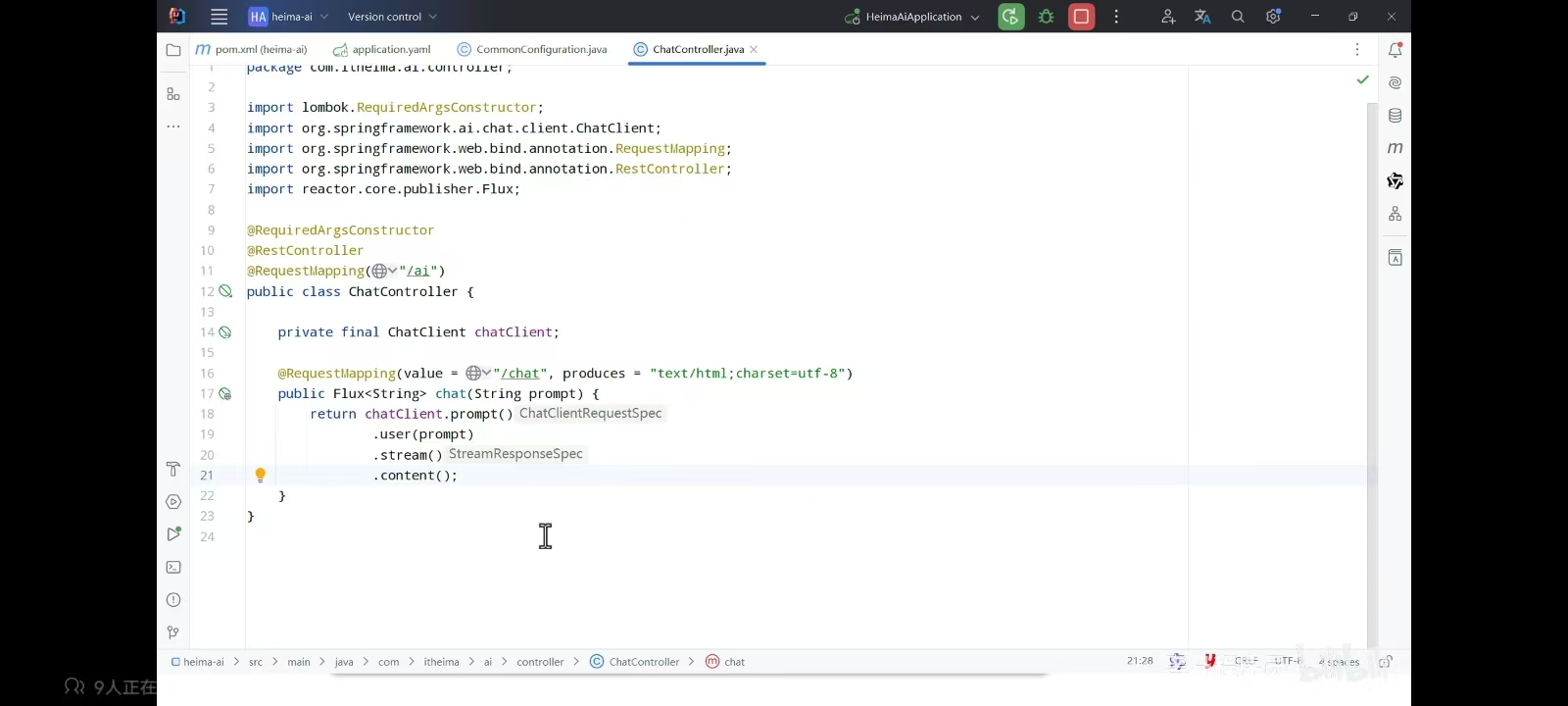Viewport: 1568px width, 706px height.
Task: Click the "/ai" URL mapping link
Action: pos(417,271)
